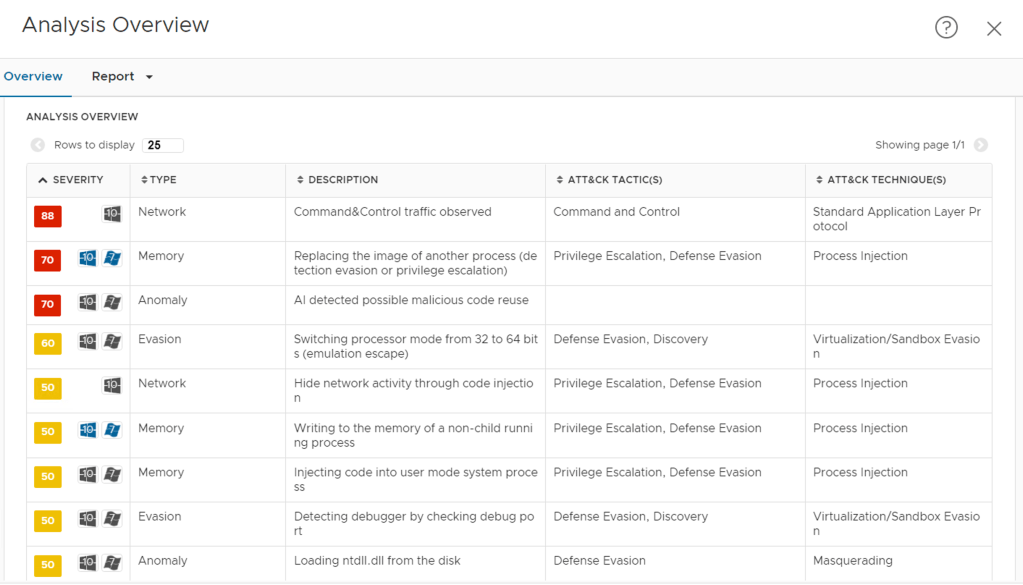Click Windows 10 icon in AI detected row
Viewport: 1023px width, 585px height.
(88, 302)
